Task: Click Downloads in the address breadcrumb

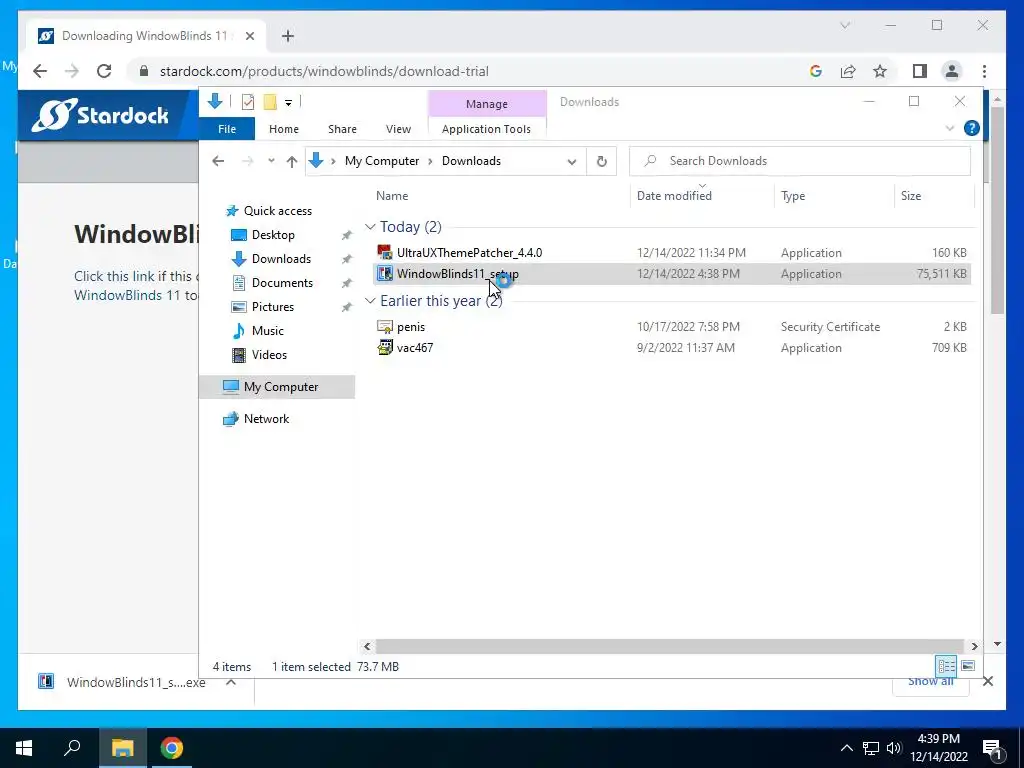Action: coord(472,161)
